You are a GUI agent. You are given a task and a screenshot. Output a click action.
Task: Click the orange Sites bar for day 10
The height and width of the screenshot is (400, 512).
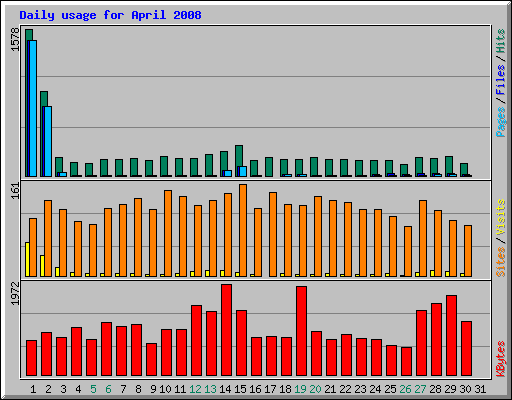(168, 233)
